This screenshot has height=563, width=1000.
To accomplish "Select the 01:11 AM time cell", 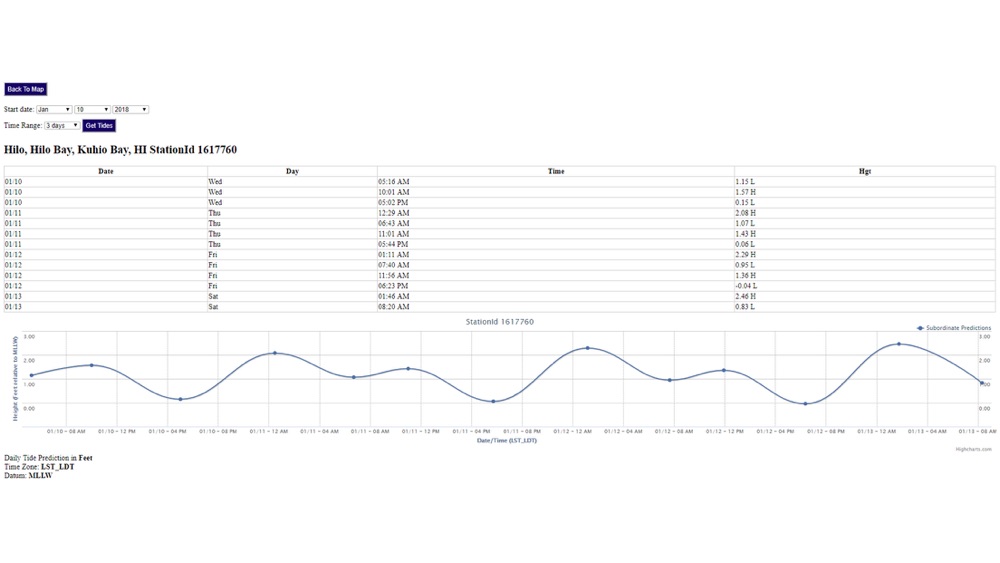I will click(555, 254).
